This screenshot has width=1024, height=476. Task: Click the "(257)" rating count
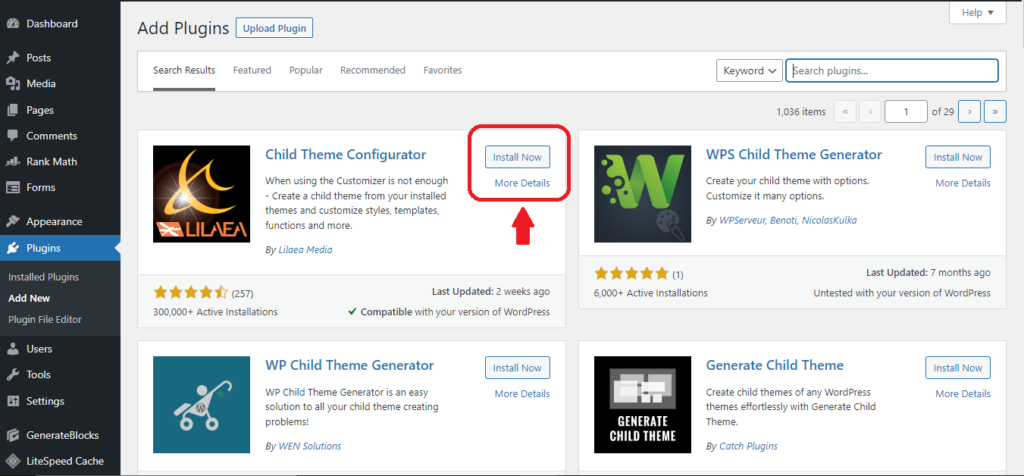tap(242, 292)
